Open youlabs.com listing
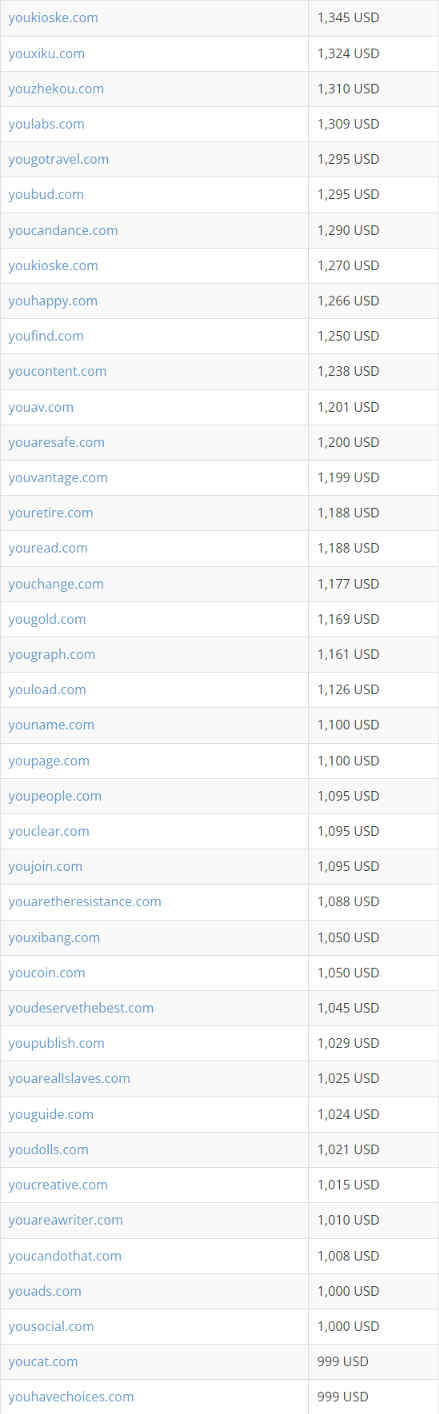Screen dimensions: 439x1414 pos(46,124)
